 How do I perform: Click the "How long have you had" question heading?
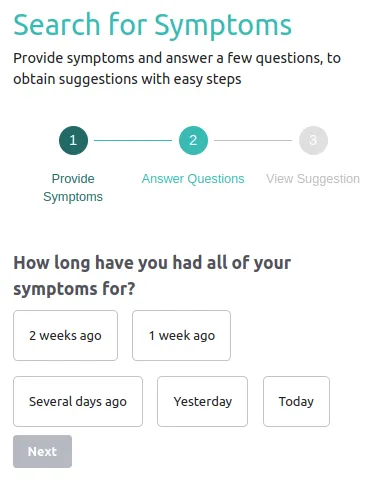tap(152, 263)
